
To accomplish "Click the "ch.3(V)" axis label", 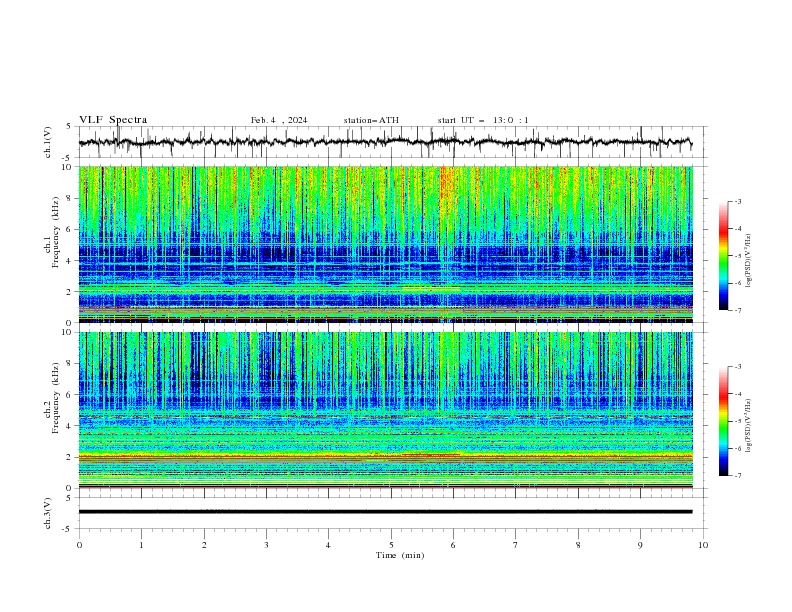I will coord(48,513).
